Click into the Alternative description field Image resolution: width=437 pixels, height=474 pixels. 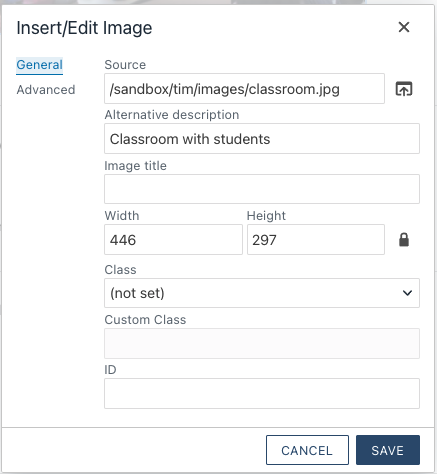click(x=262, y=139)
